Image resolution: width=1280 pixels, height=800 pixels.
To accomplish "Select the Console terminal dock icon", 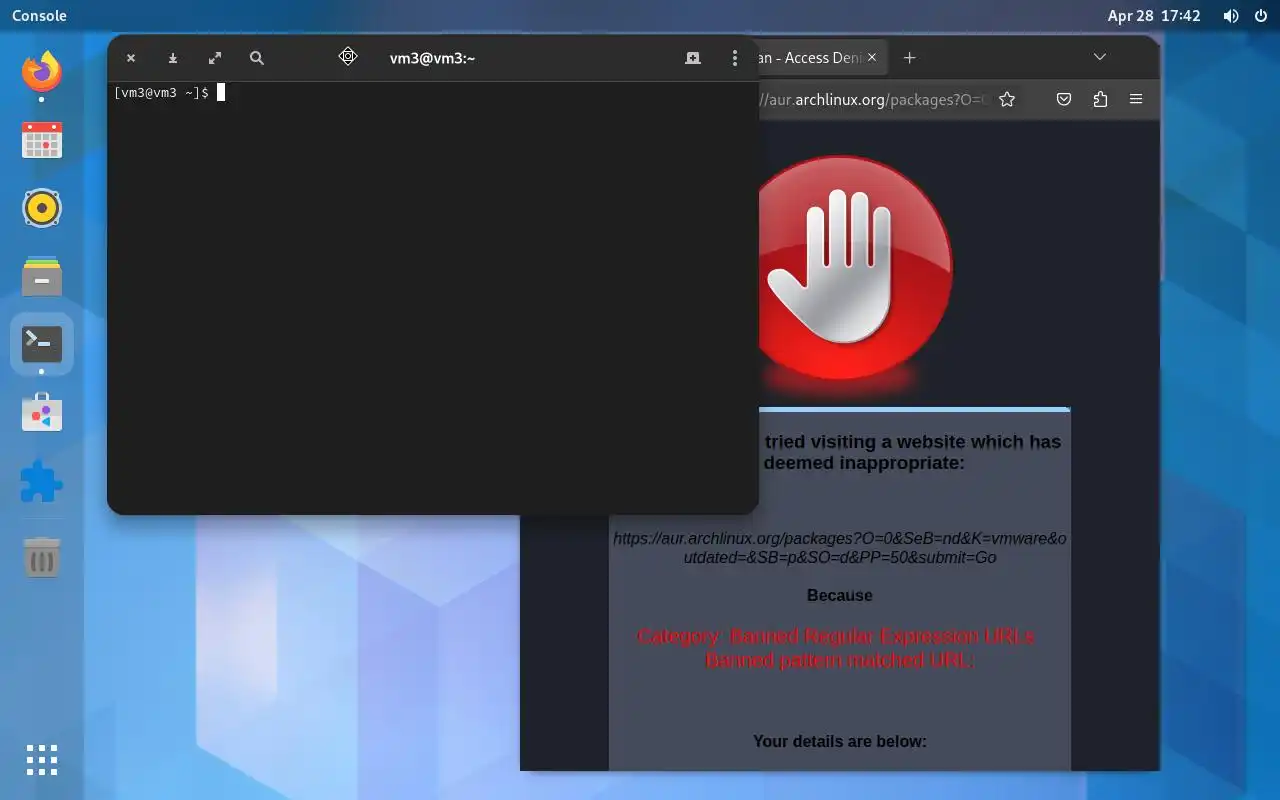I will [x=41, y=344].
